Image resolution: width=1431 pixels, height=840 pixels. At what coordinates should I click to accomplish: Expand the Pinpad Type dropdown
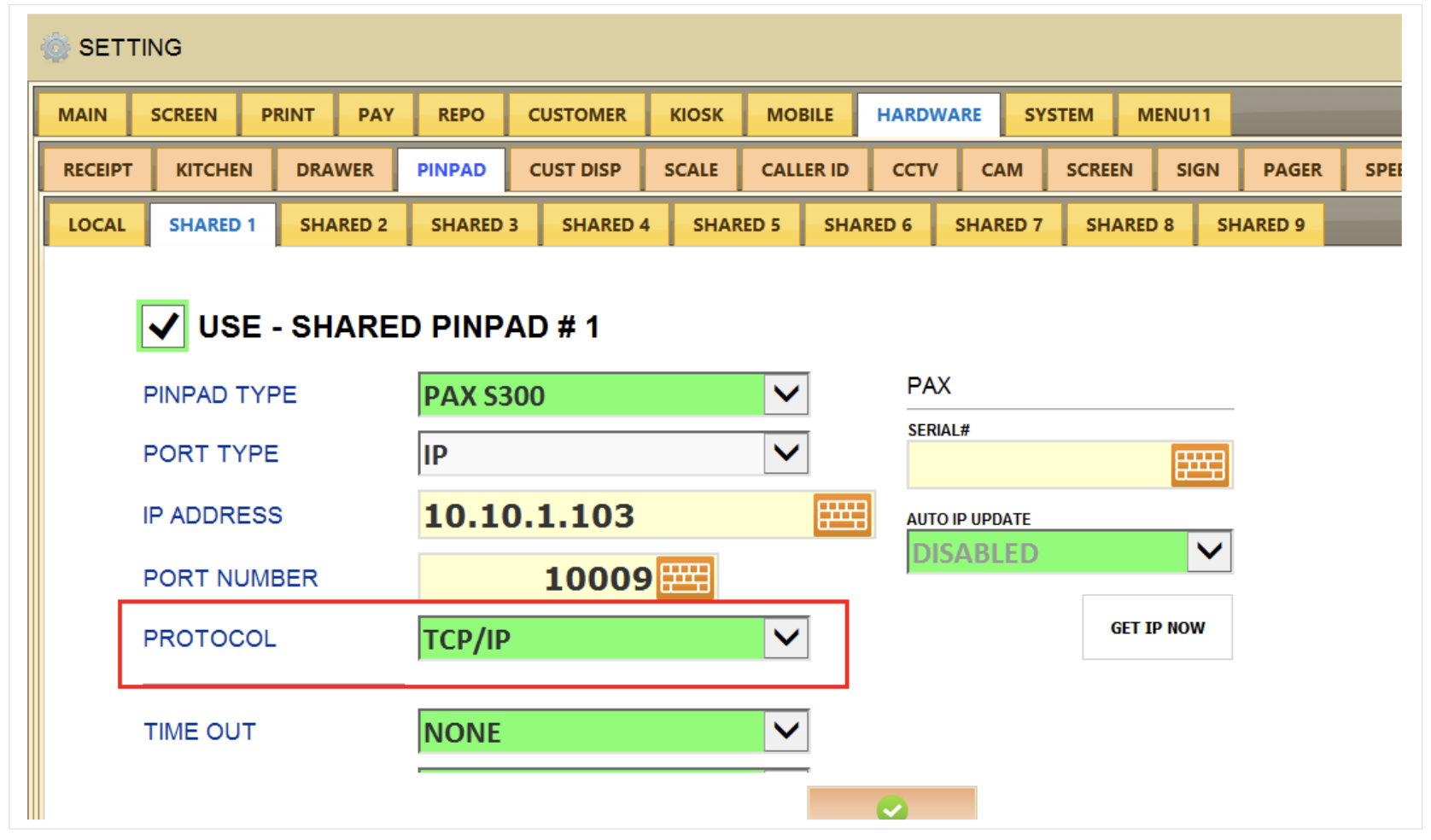tap(786, 394)
